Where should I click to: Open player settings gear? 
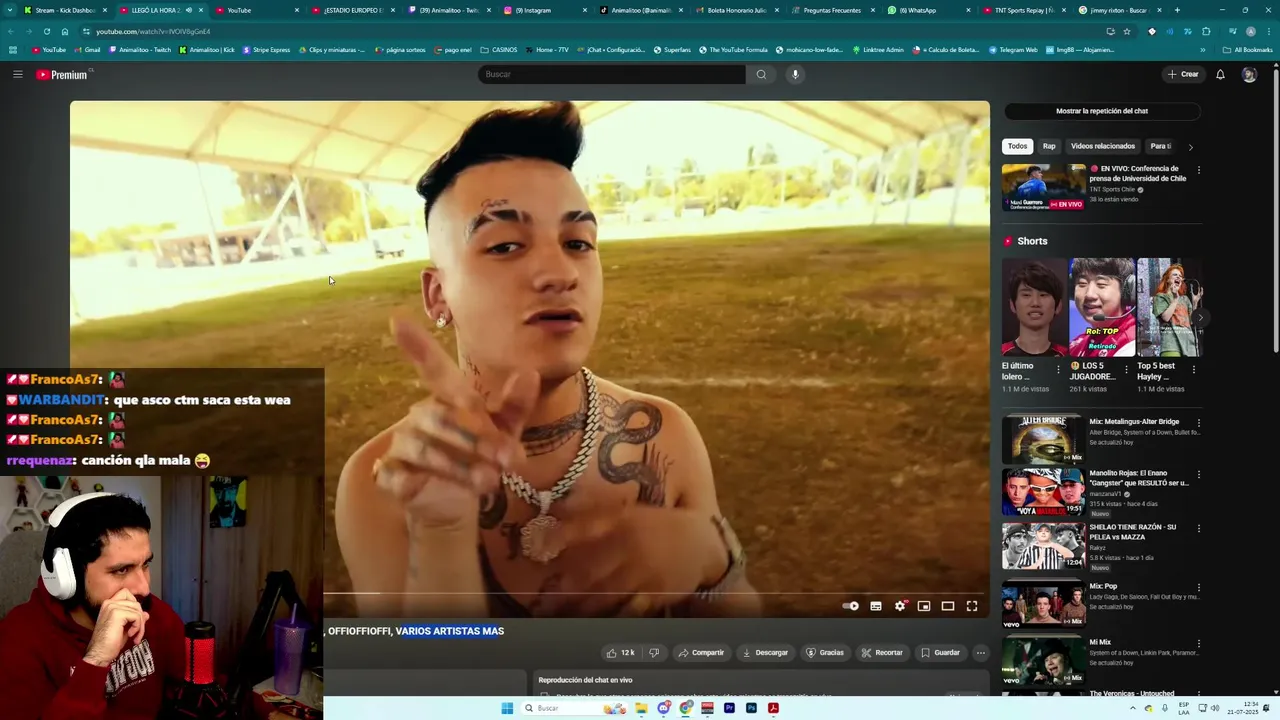pos(900,606)
